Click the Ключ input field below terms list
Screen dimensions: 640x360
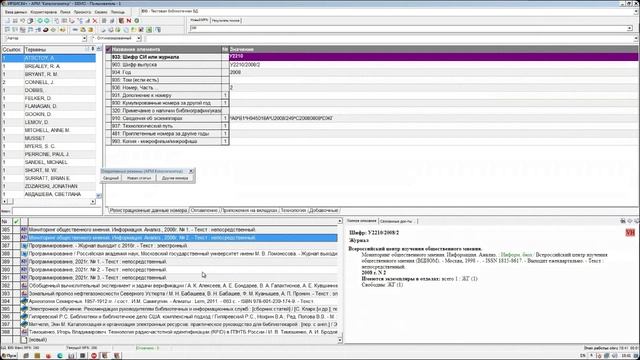(x=57, y=211)
